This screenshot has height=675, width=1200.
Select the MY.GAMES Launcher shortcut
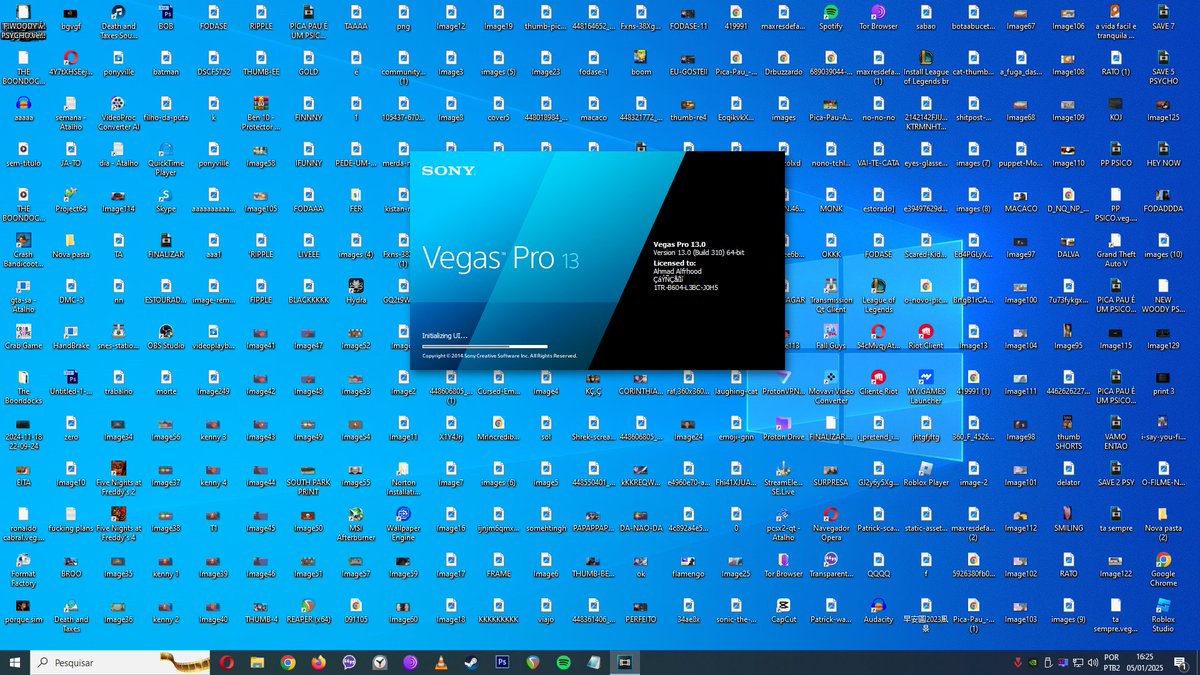[926, 387]
